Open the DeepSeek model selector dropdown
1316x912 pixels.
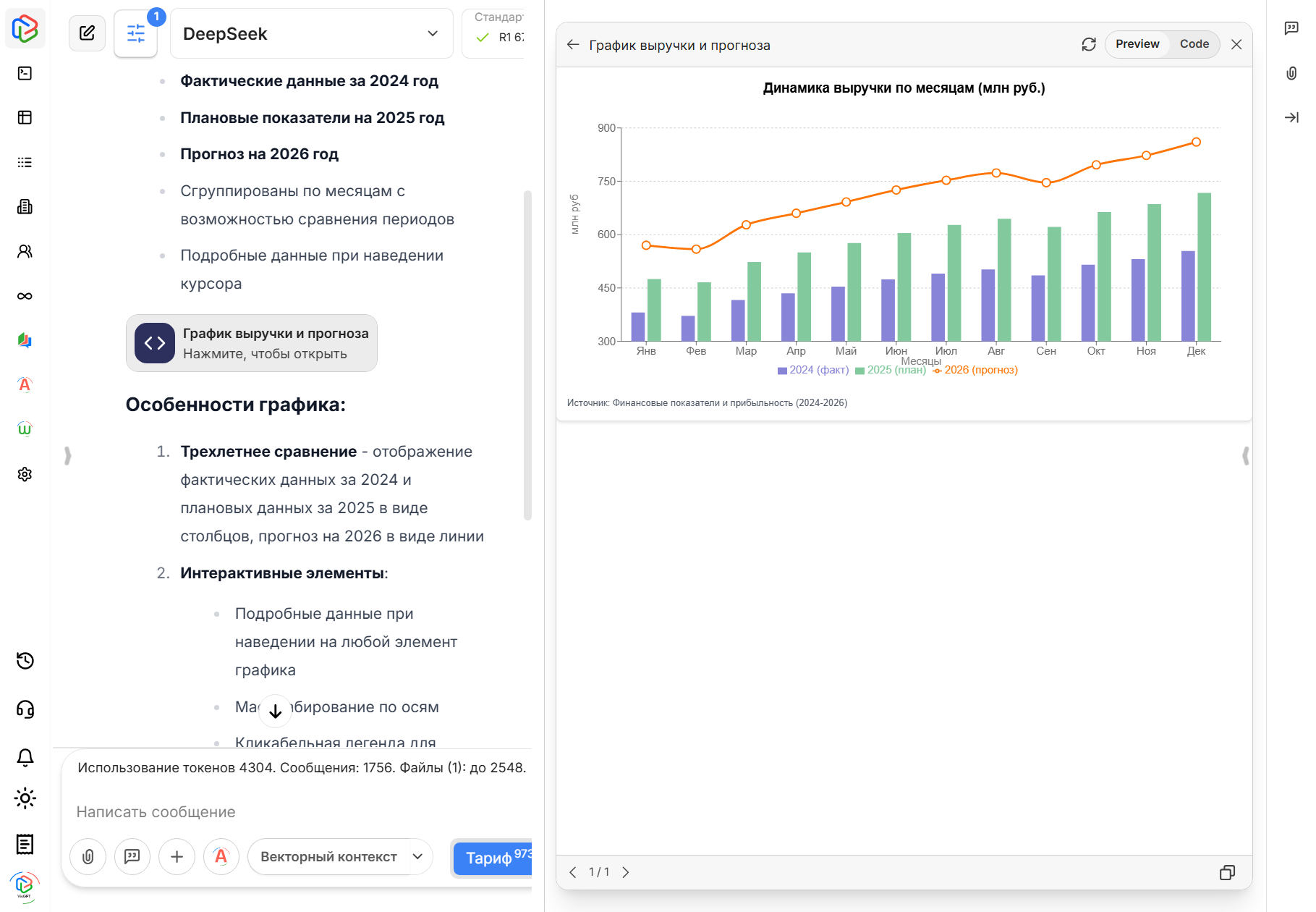(311, 33)
